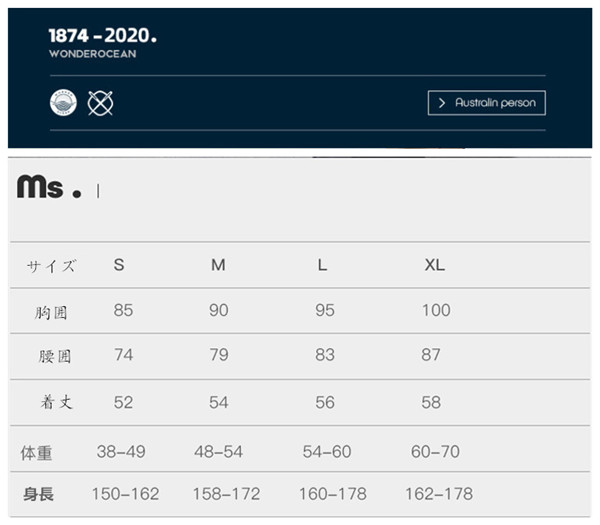Select the L size column header
Viewport: 600px width, 525px height.
tap(322, 265)
